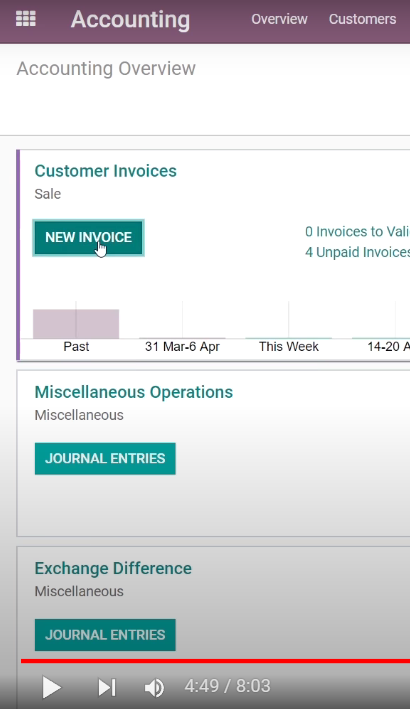The width and height of the screenshot is (410, 709).
Task: Select the This Week chart label
Action: pyautogui.click(x=288, y=346)
